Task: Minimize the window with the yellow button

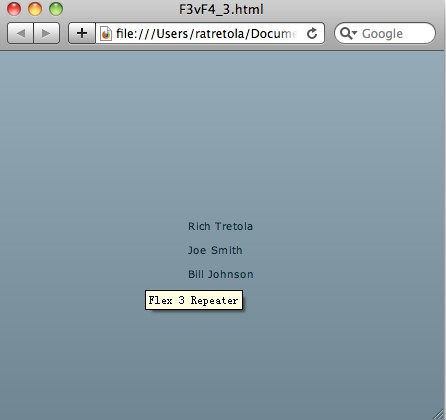Action: coord(35,9)
